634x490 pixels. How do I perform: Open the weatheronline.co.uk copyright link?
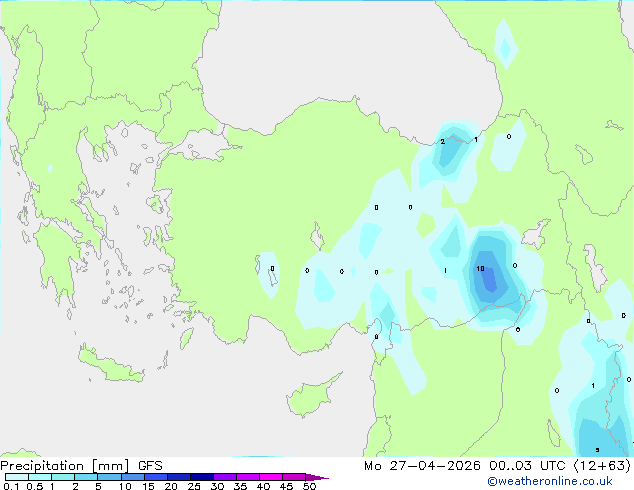550,481
